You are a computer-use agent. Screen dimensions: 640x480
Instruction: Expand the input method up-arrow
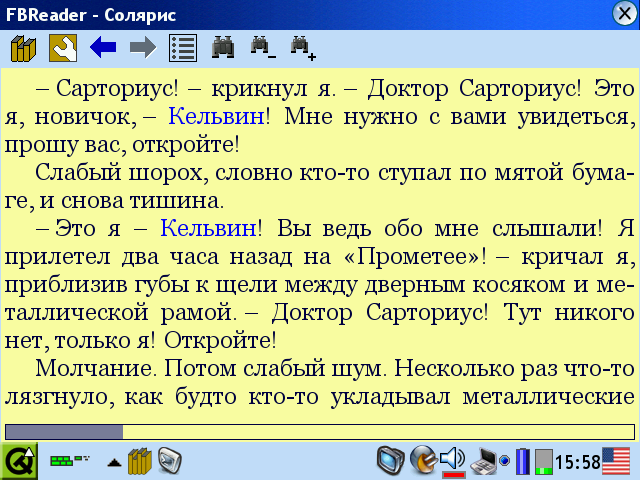[x=114, y=462]
